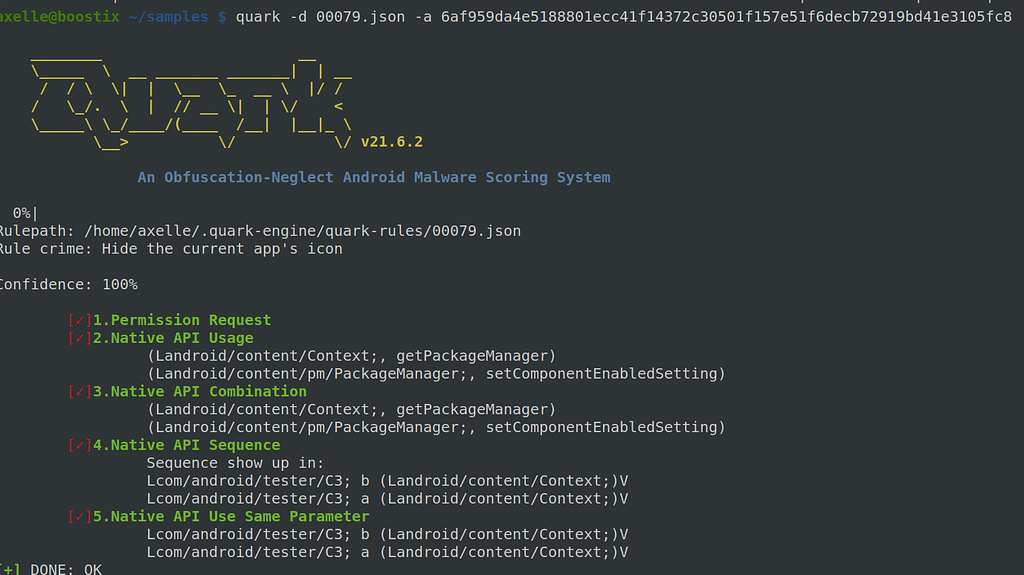
Task: Click 'C3; a' line under Native API Sequence
Action: click(x=387, y=499)
